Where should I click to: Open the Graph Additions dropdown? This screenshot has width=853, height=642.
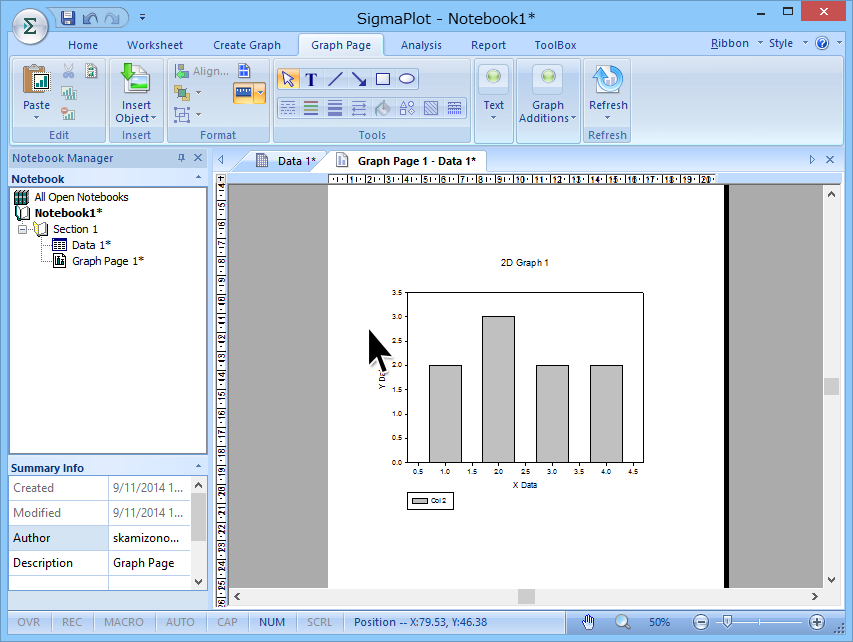click(x=548, y=93)
